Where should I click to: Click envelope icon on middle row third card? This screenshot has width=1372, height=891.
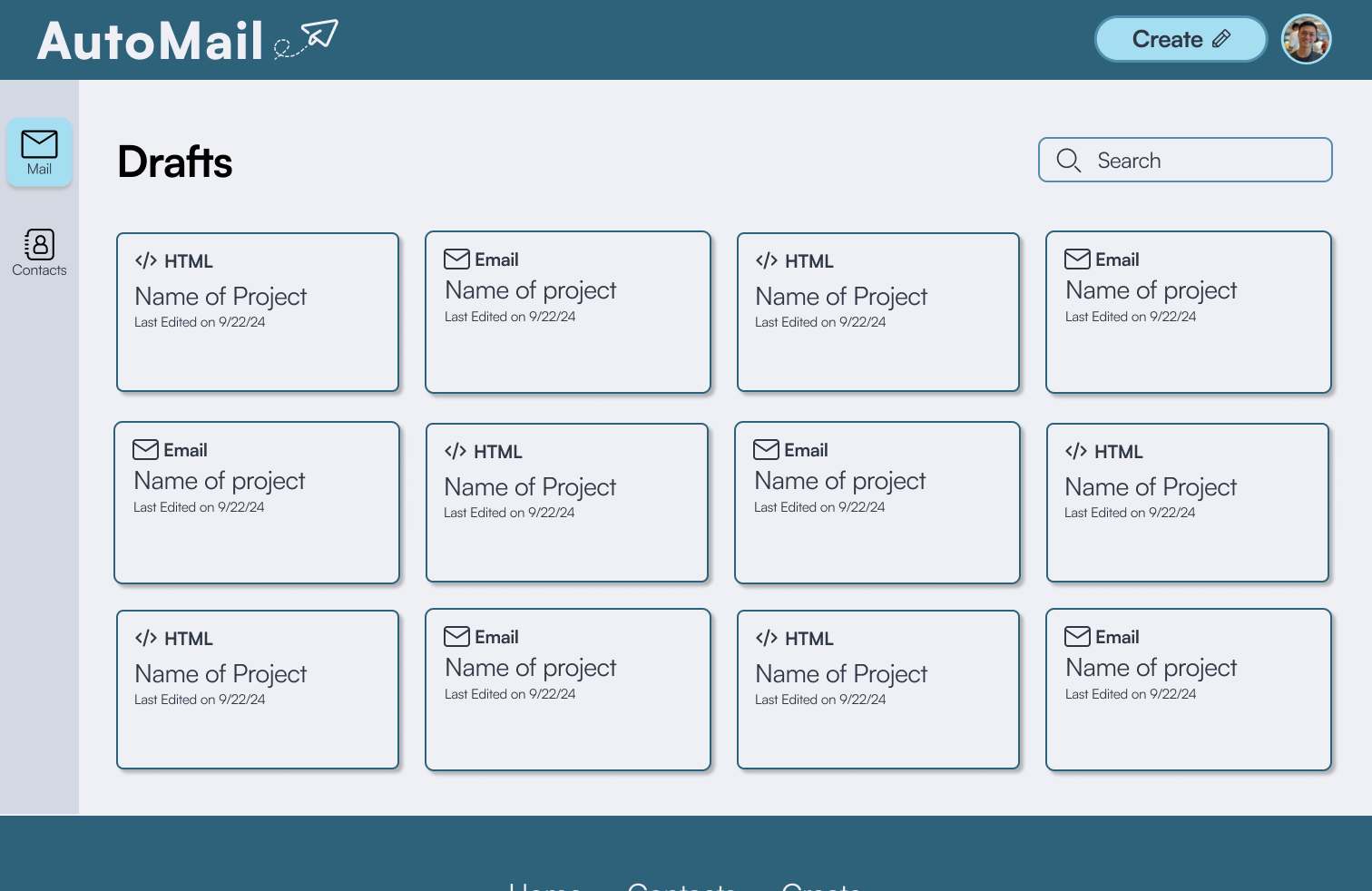(766, 449)
